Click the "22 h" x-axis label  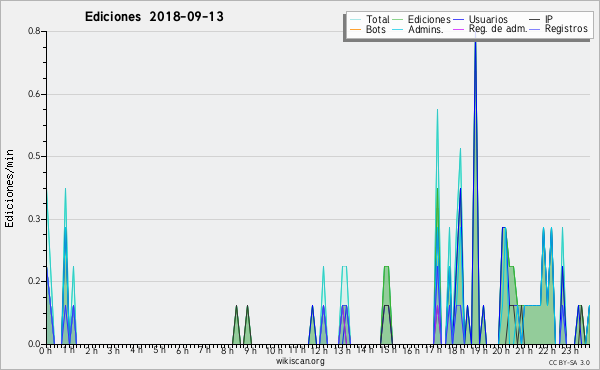pos(546,350)
